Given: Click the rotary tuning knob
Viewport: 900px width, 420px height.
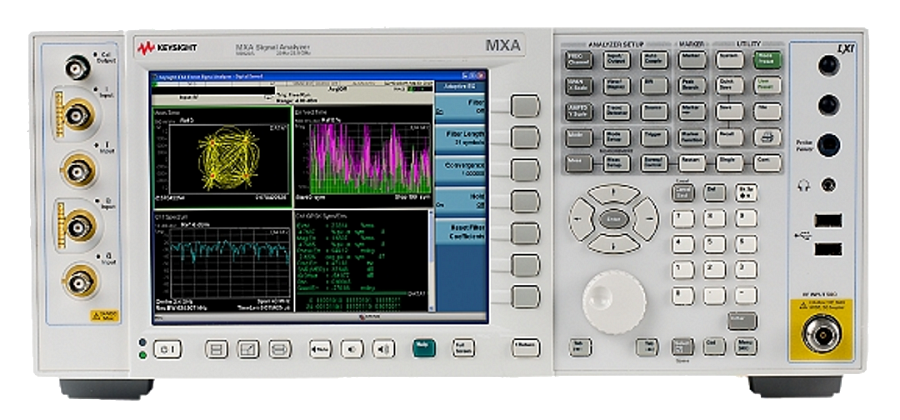Looking at the screenshot, I should tap(614, 301).
